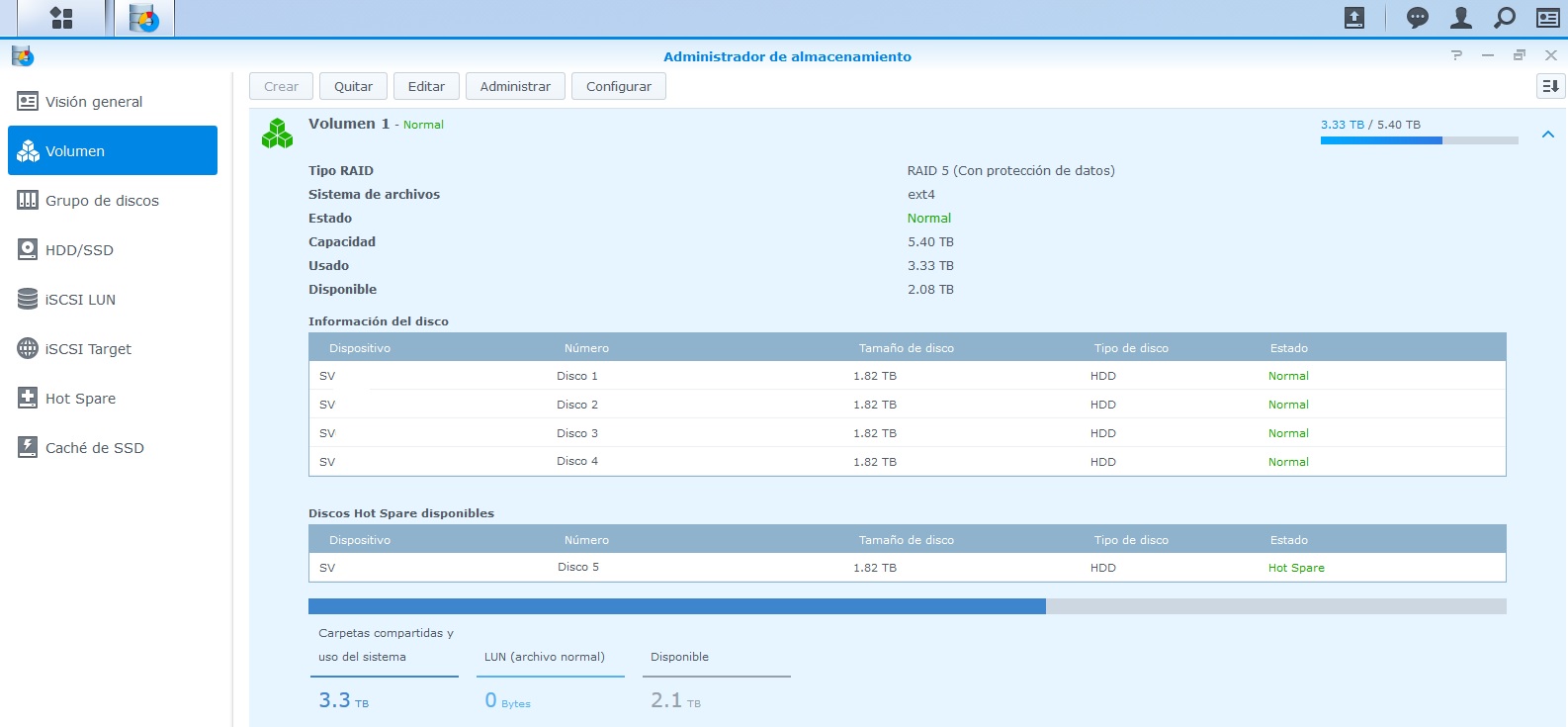The height and width of the screenshot is (727, 1568).
Task: Click the help question mark icon
Action: [x=1456, y=55]
